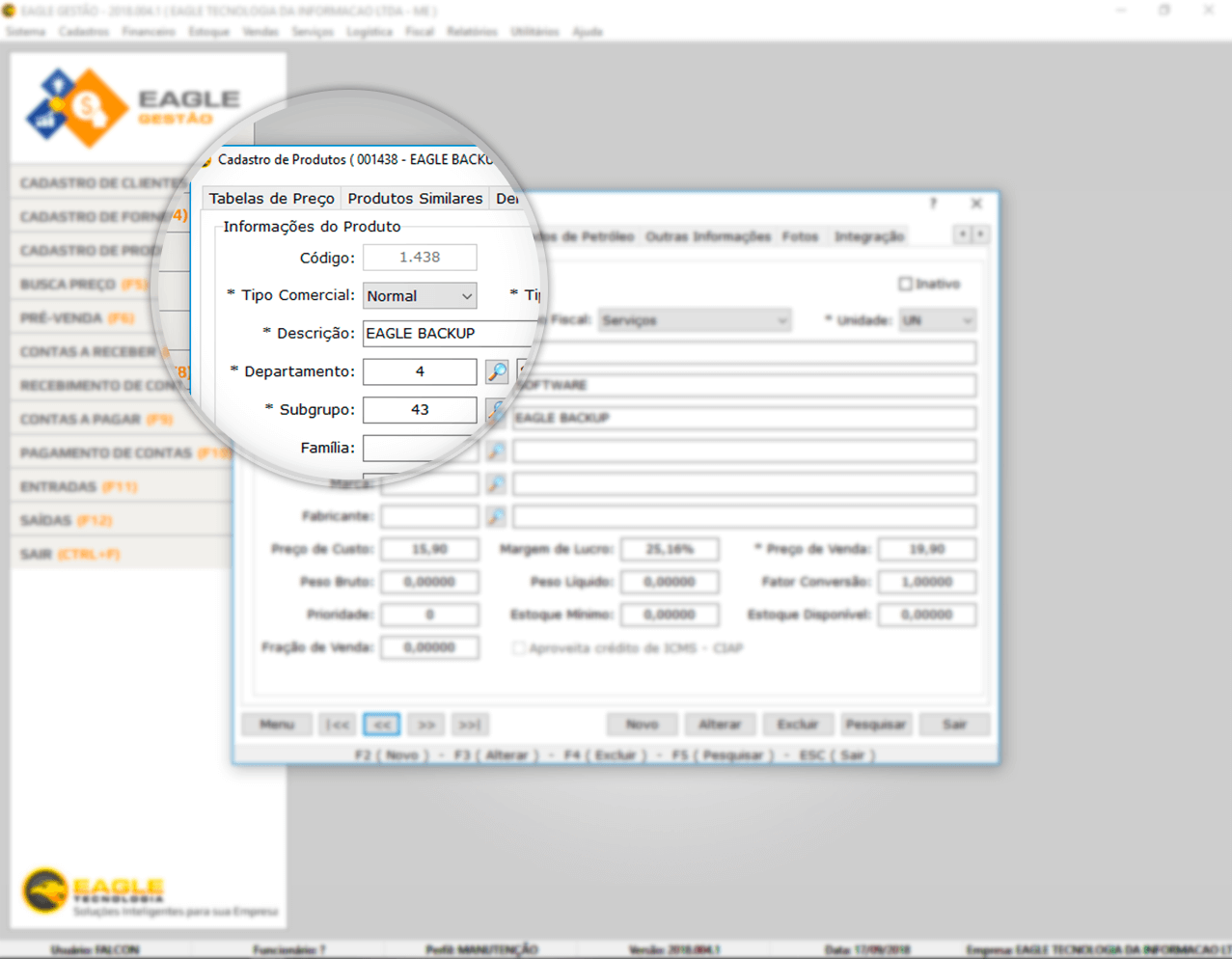
Task: Close the Cadastro de Produtos dialog
Action: [976, 204]
